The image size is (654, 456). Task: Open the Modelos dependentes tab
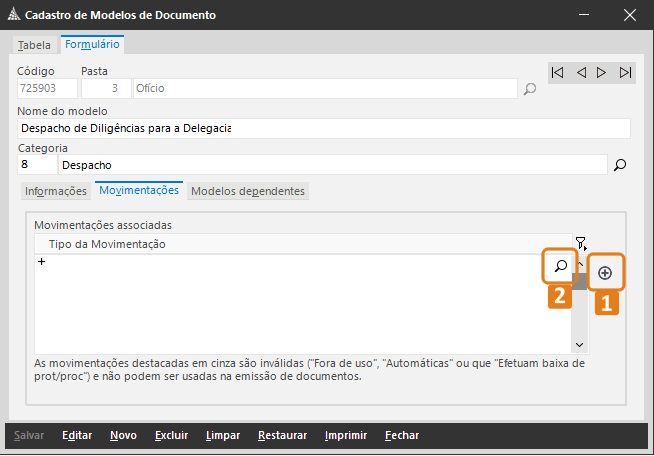point(248,191)
